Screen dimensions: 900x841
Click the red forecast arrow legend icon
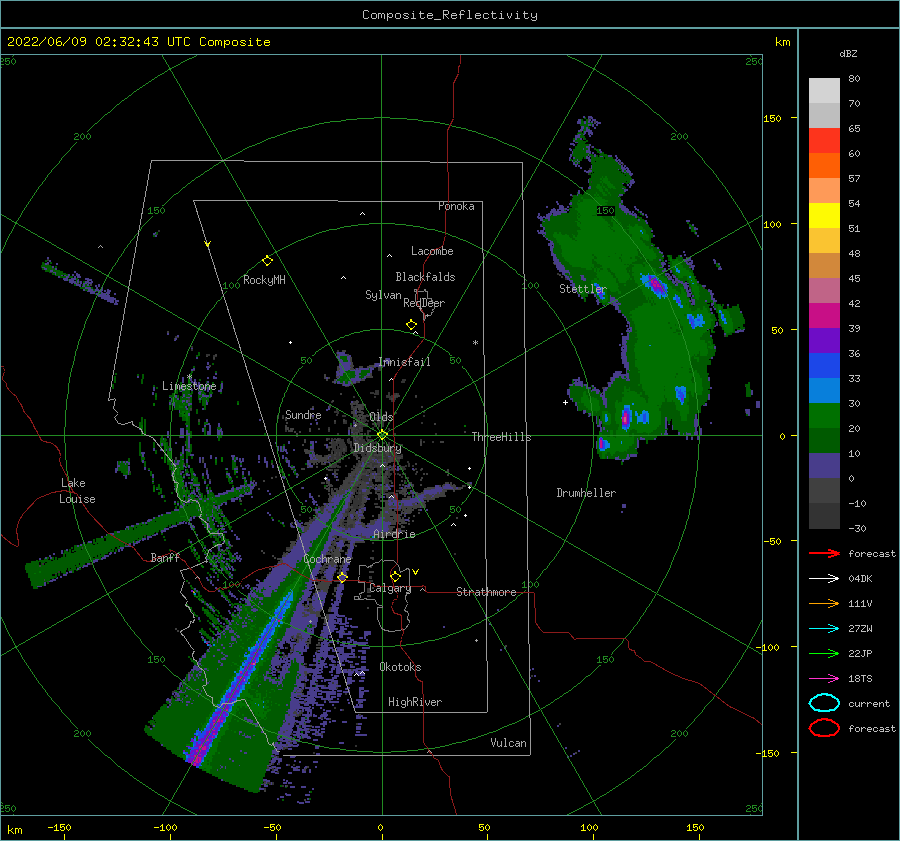click(x=824, y=553)
